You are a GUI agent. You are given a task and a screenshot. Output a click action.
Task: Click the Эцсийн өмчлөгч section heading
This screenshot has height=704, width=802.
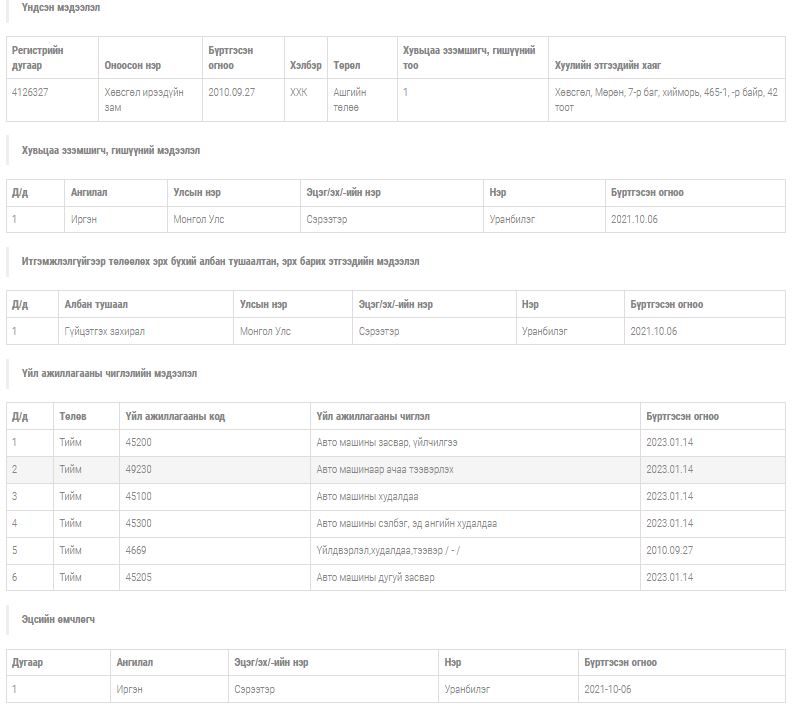pyautogui.click(x=58, y=619)
